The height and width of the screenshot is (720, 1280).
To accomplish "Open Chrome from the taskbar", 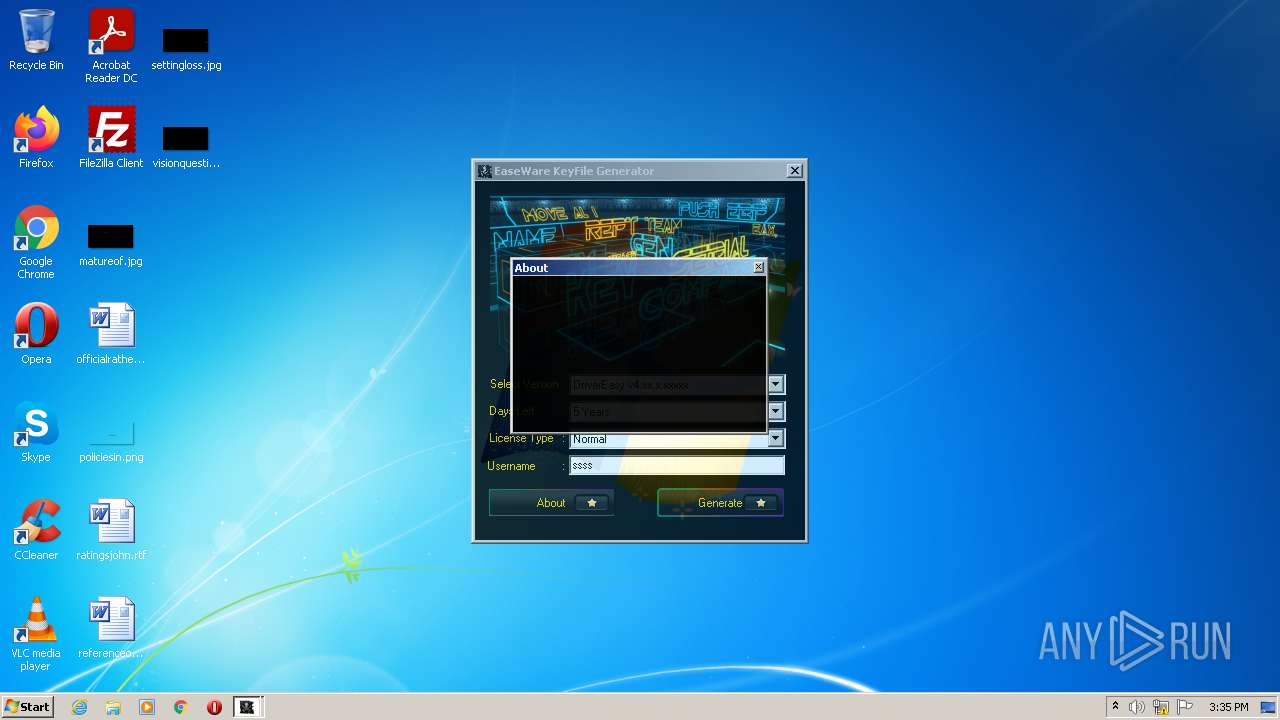I will tap(181, 707).
